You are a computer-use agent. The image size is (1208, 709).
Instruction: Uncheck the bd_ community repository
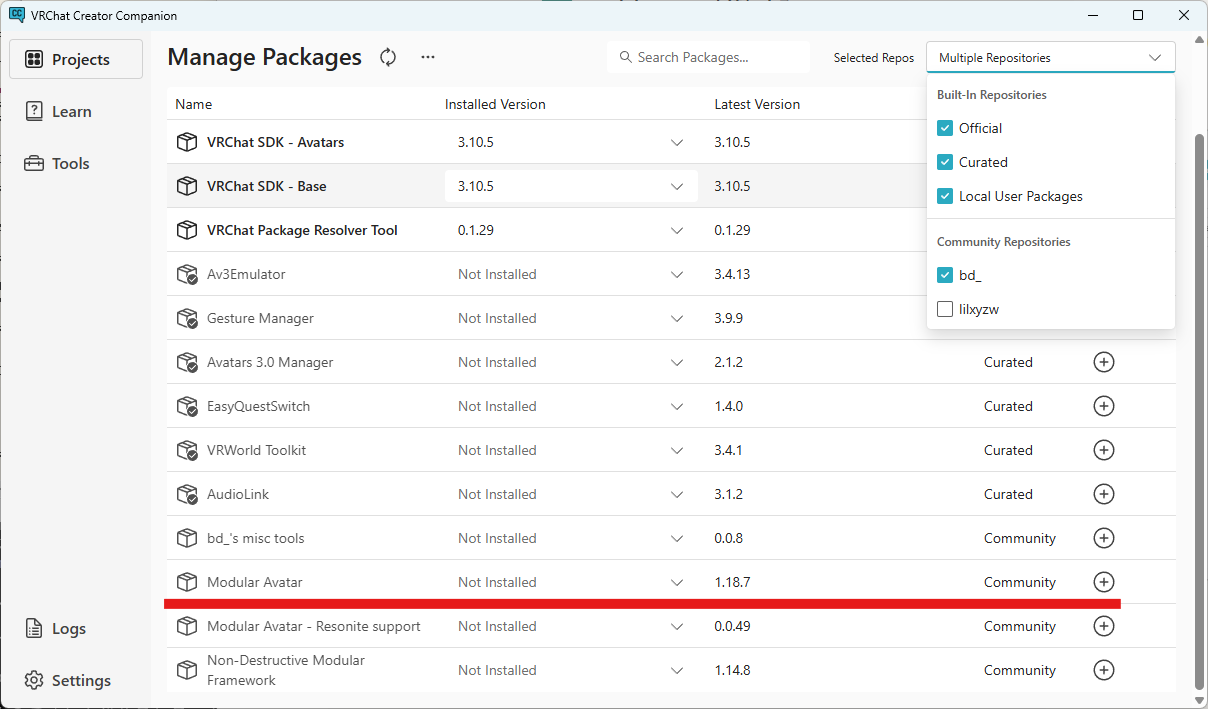(945, 275)
